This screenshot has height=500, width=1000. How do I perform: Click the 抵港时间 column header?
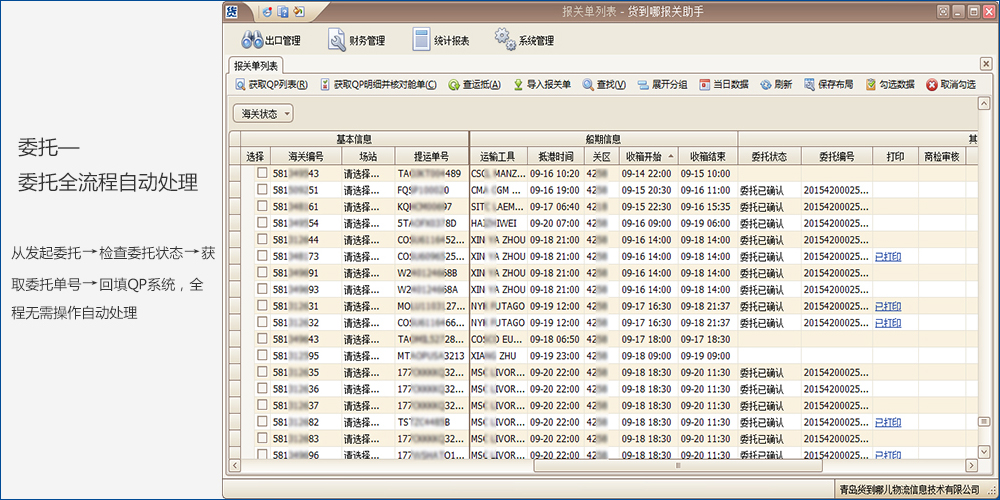(x=556, y=156)
